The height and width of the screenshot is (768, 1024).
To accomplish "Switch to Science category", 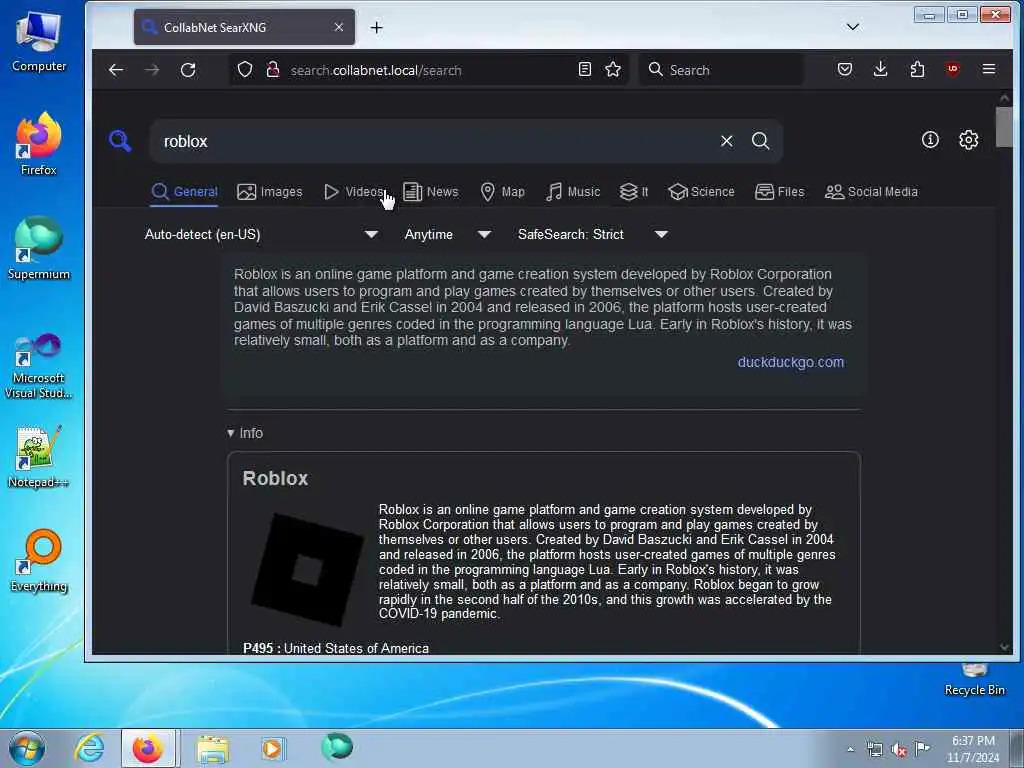I will tap(701, 191).
